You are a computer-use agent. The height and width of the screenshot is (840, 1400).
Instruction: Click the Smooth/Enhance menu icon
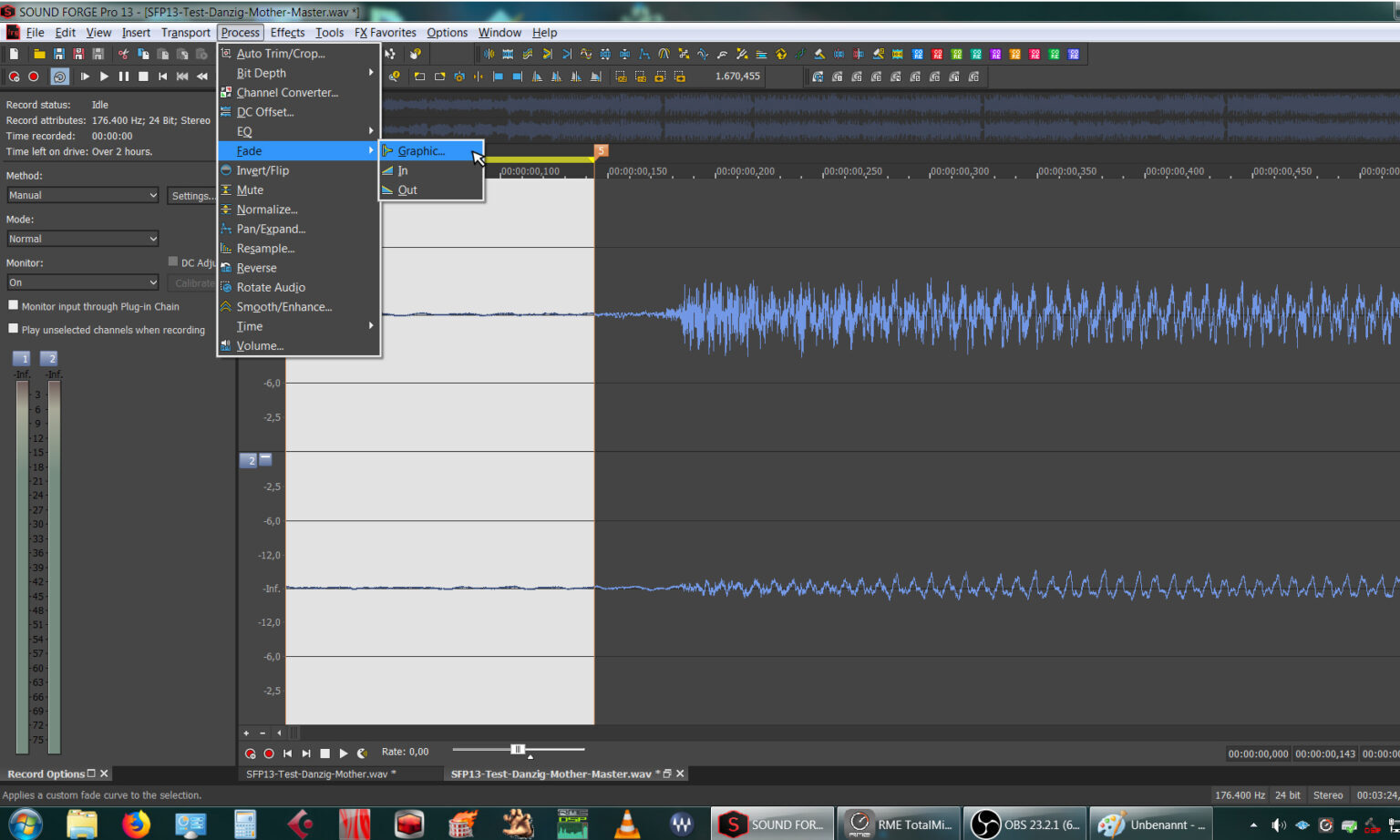coord(226,307)
